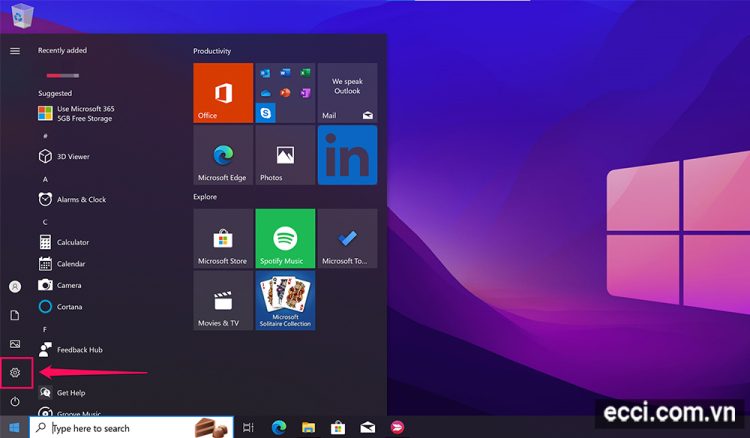Open Mail from the taskbar
The width and height of the screenshot is (750, 438).
click(368, 427)
